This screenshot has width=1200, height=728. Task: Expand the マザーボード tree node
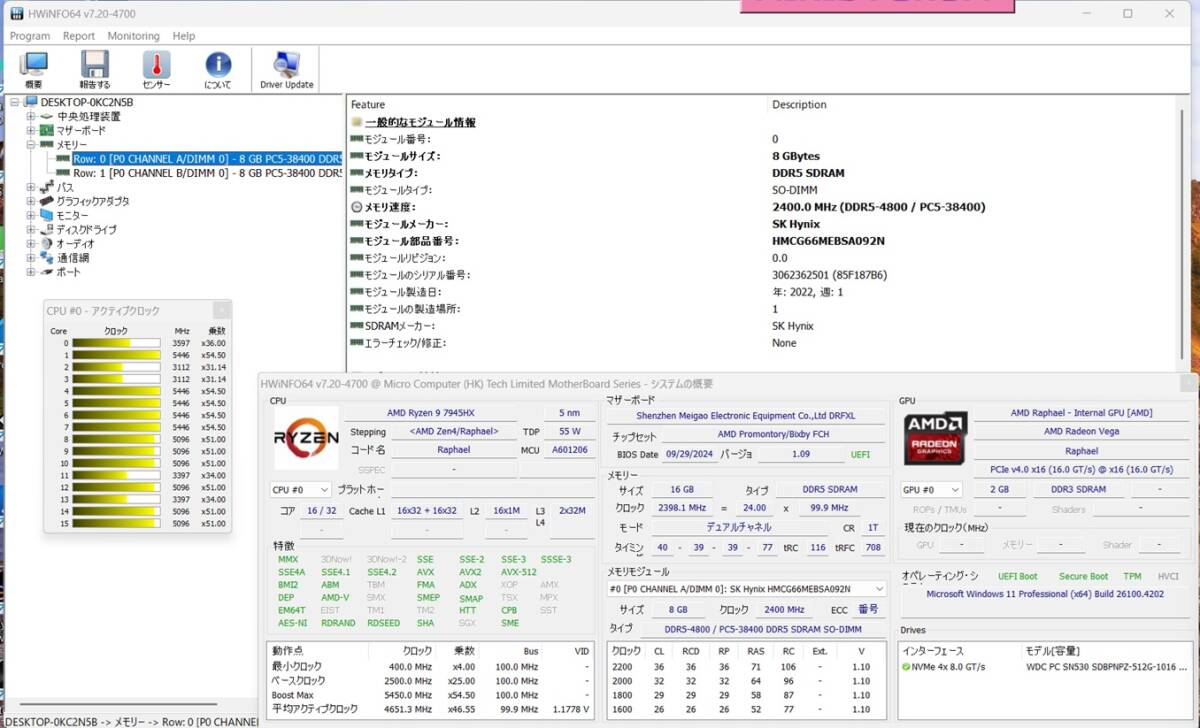coord(31,131)
